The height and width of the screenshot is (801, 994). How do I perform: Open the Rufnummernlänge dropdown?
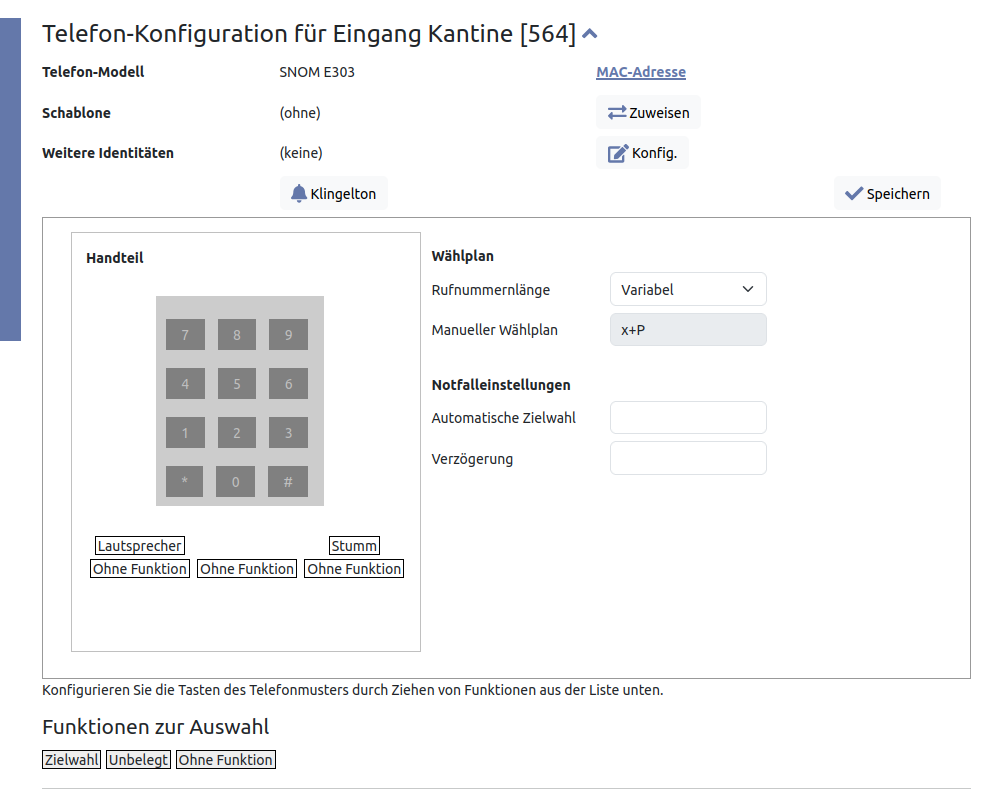click(x=688, y=290)
